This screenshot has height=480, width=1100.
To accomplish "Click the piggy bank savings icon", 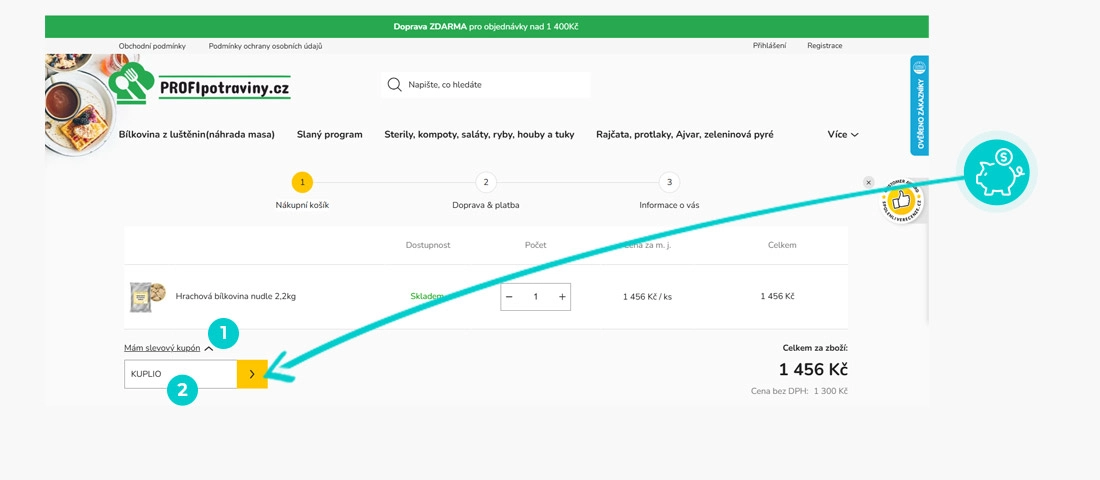I will click(996, 172).
